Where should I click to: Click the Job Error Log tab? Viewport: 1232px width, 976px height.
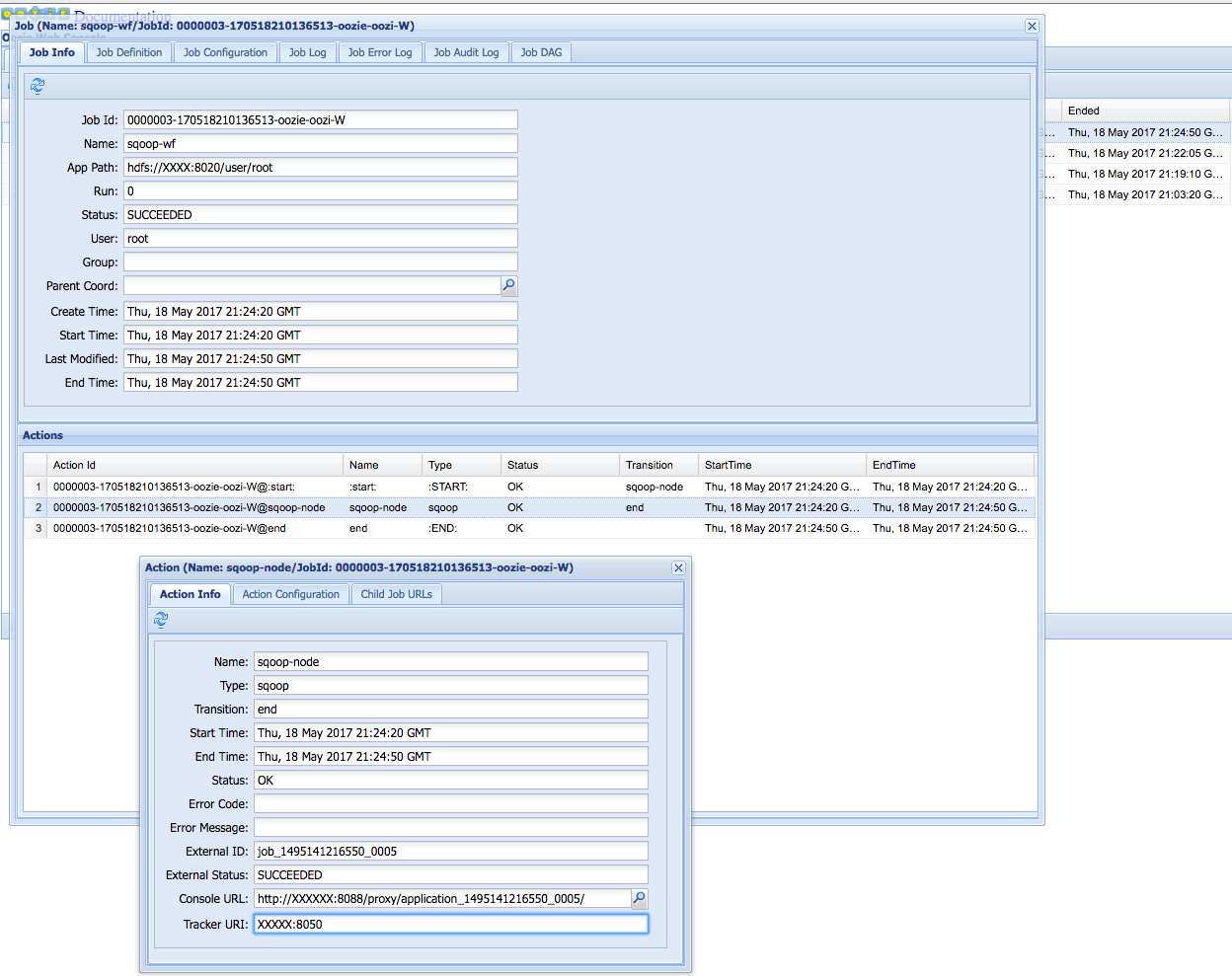380,52
